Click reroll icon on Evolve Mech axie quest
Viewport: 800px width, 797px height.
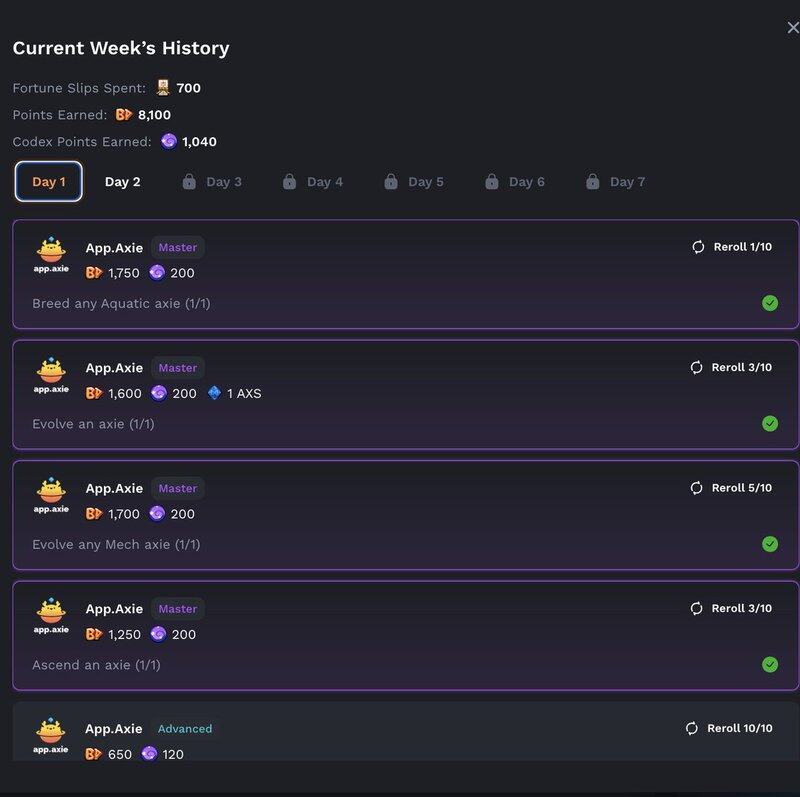[696, 488]
